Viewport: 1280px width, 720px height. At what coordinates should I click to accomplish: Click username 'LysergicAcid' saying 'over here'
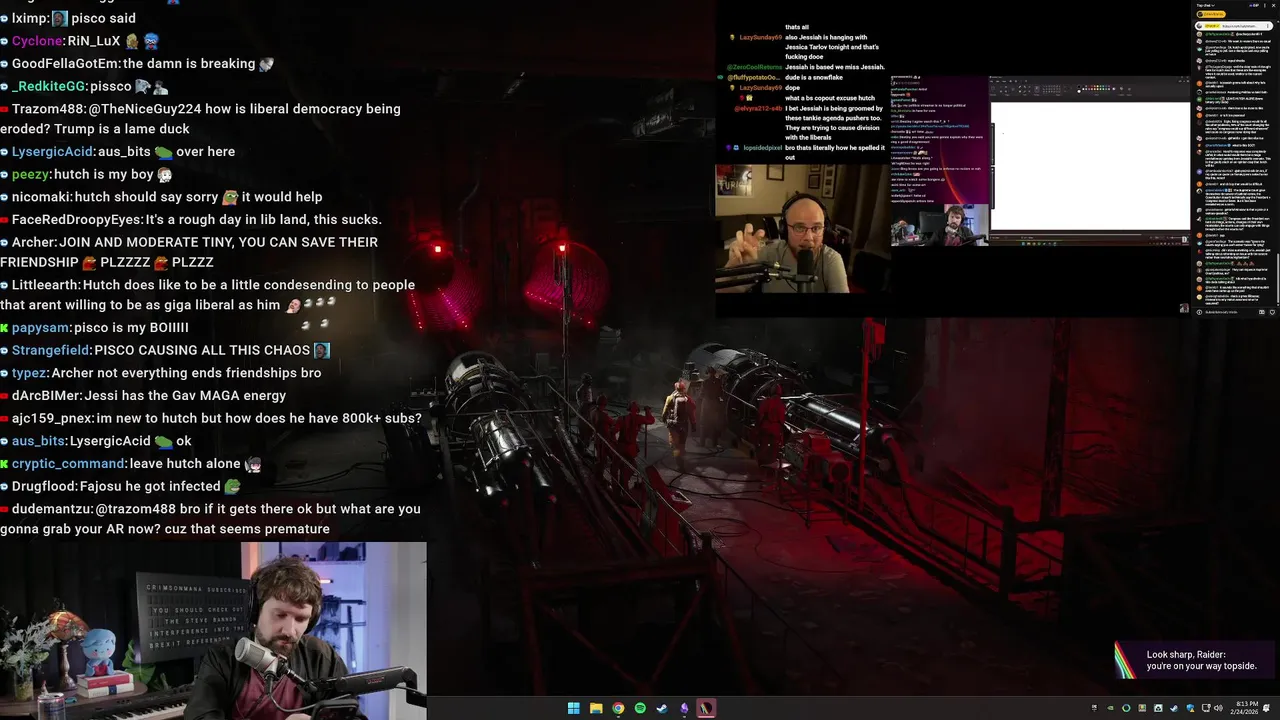pos(52,152)
